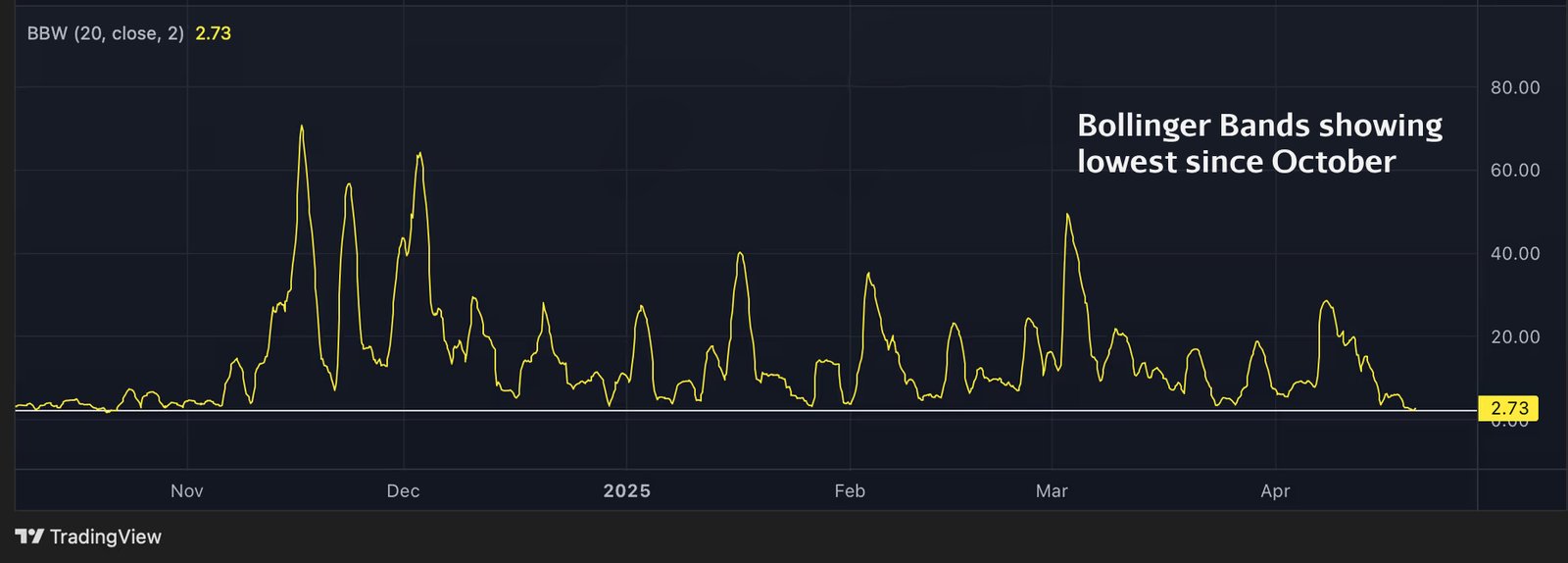The height and width of the screenshot is (563, 1568).
Task: Click the 2025 label on time axis
Action: click(627, 491)
